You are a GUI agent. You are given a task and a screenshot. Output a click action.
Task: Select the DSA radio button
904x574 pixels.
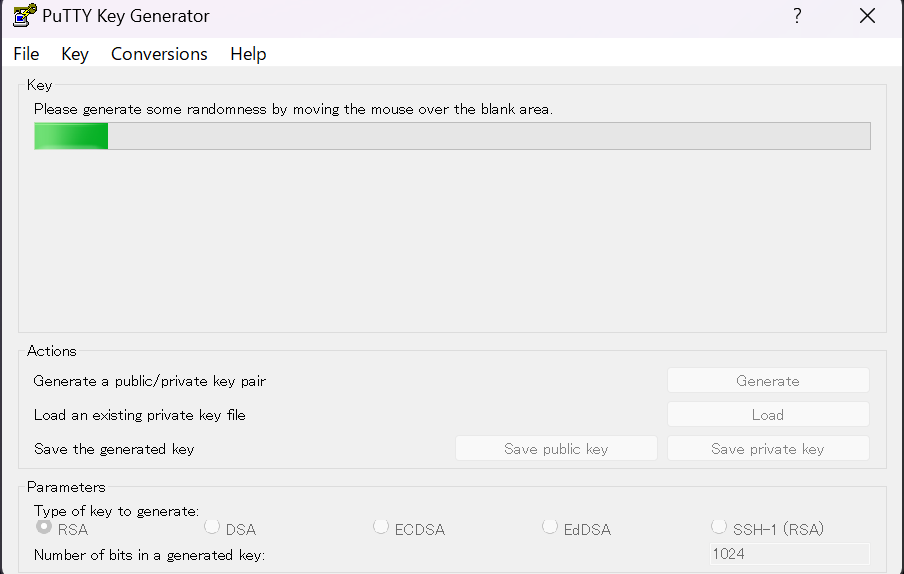point(212,526)
